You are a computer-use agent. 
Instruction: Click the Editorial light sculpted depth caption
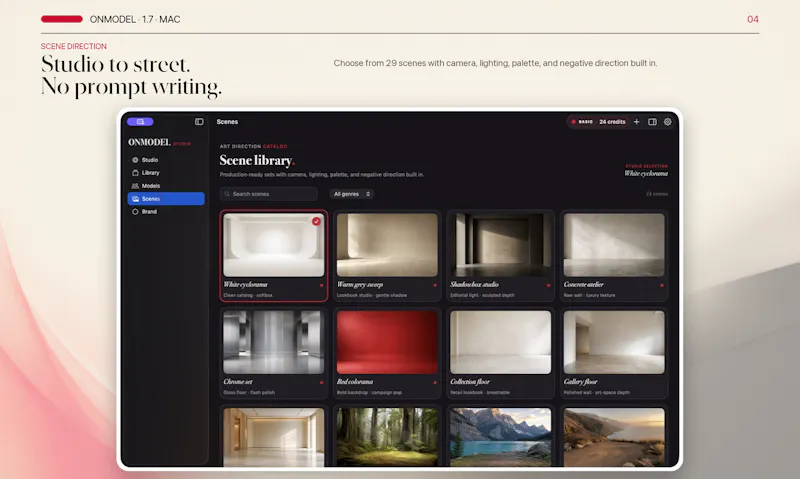coord(482,295)
